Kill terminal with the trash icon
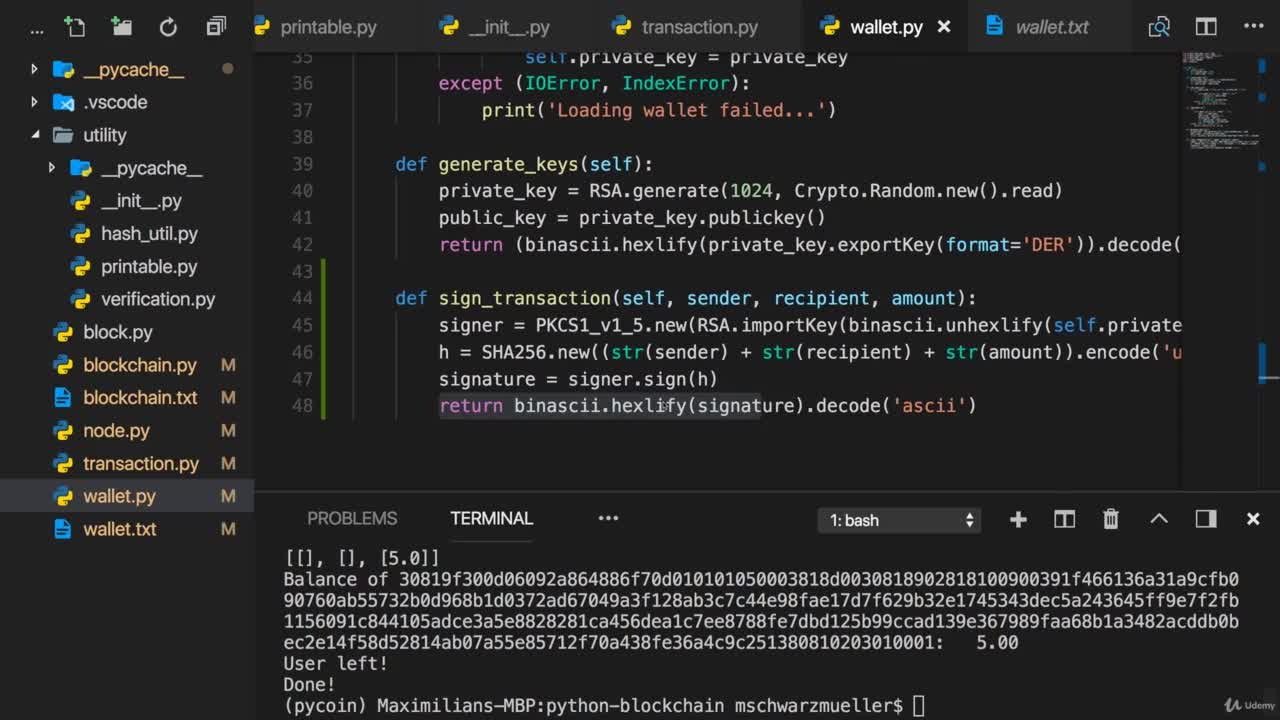1280x720 pixels. pyautogui.click(x=1111, y=519)
